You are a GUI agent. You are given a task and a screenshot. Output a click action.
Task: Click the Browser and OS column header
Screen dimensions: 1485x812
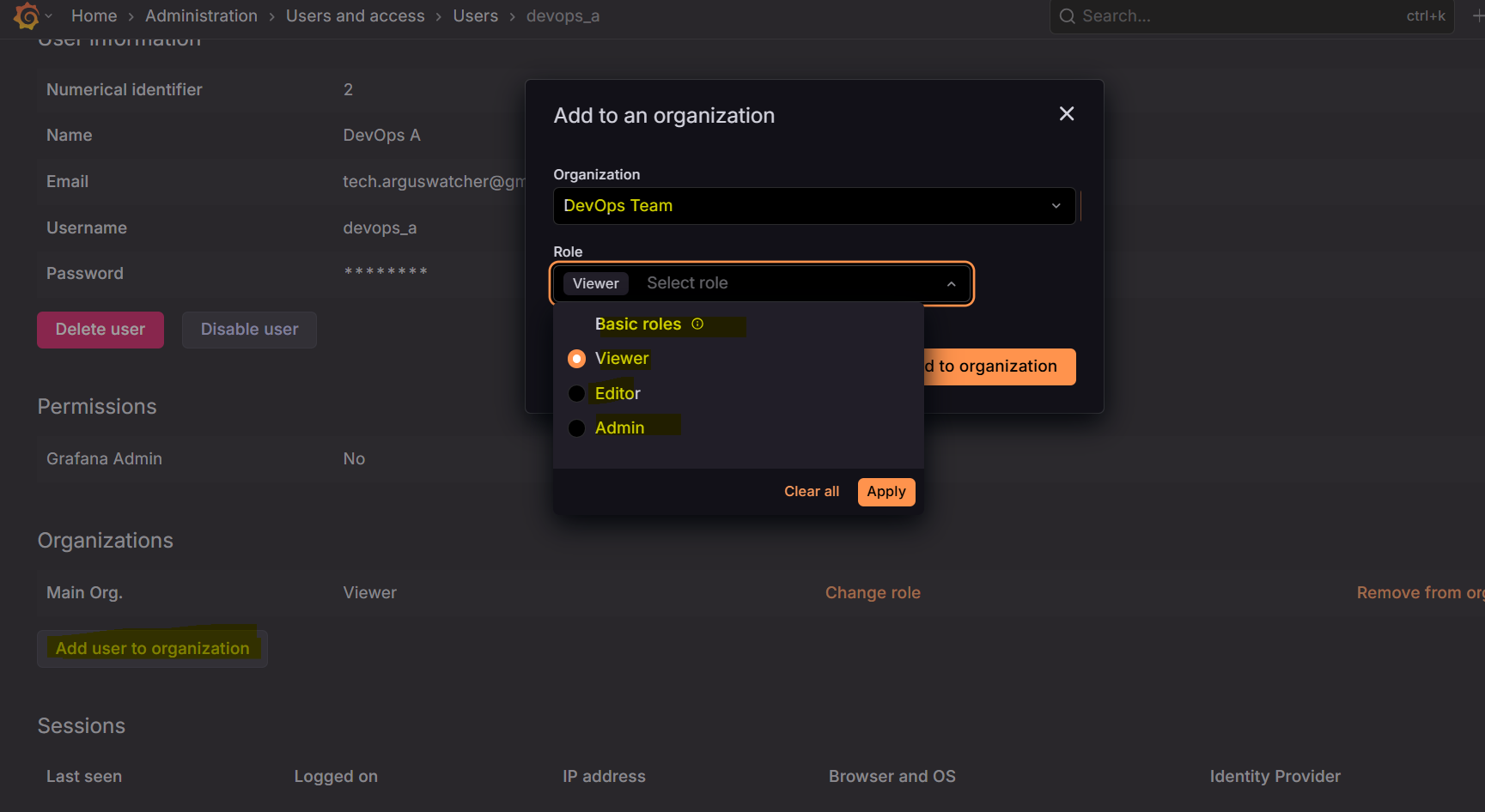click(x=892, y=777)
